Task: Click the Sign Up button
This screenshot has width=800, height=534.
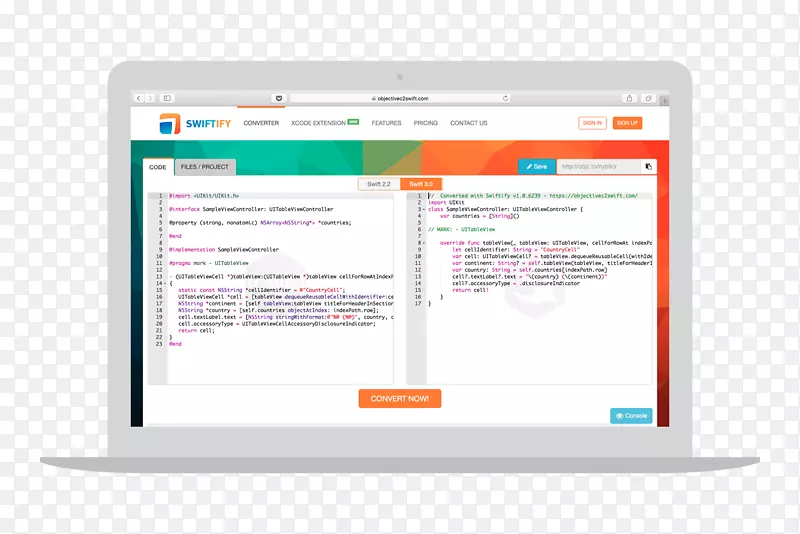Action: [627, 123]
